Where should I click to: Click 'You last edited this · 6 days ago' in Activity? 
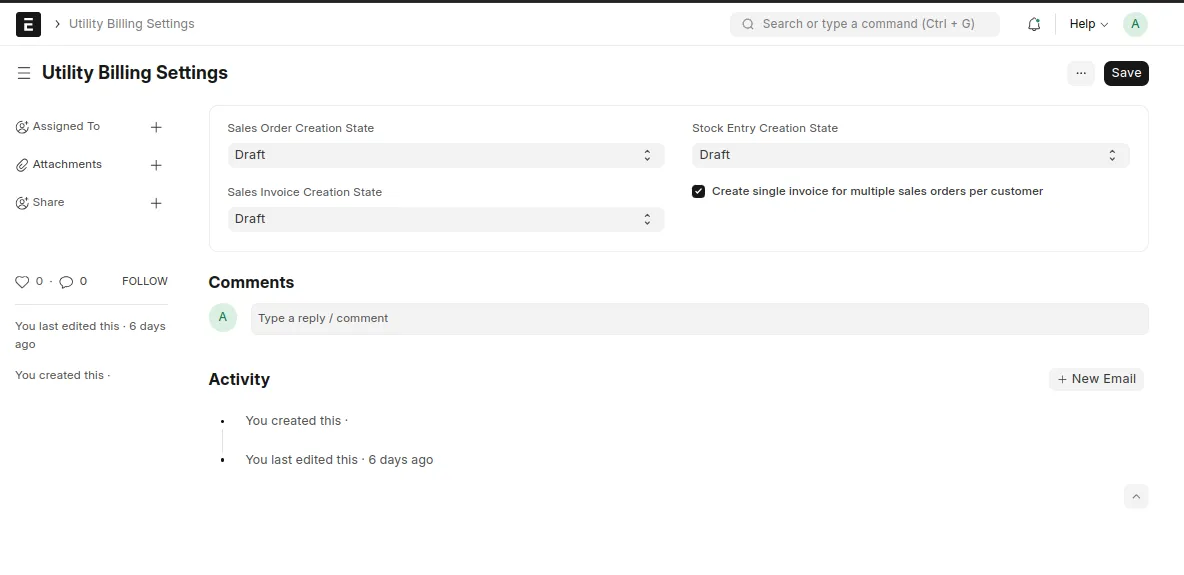click(339, 460)
